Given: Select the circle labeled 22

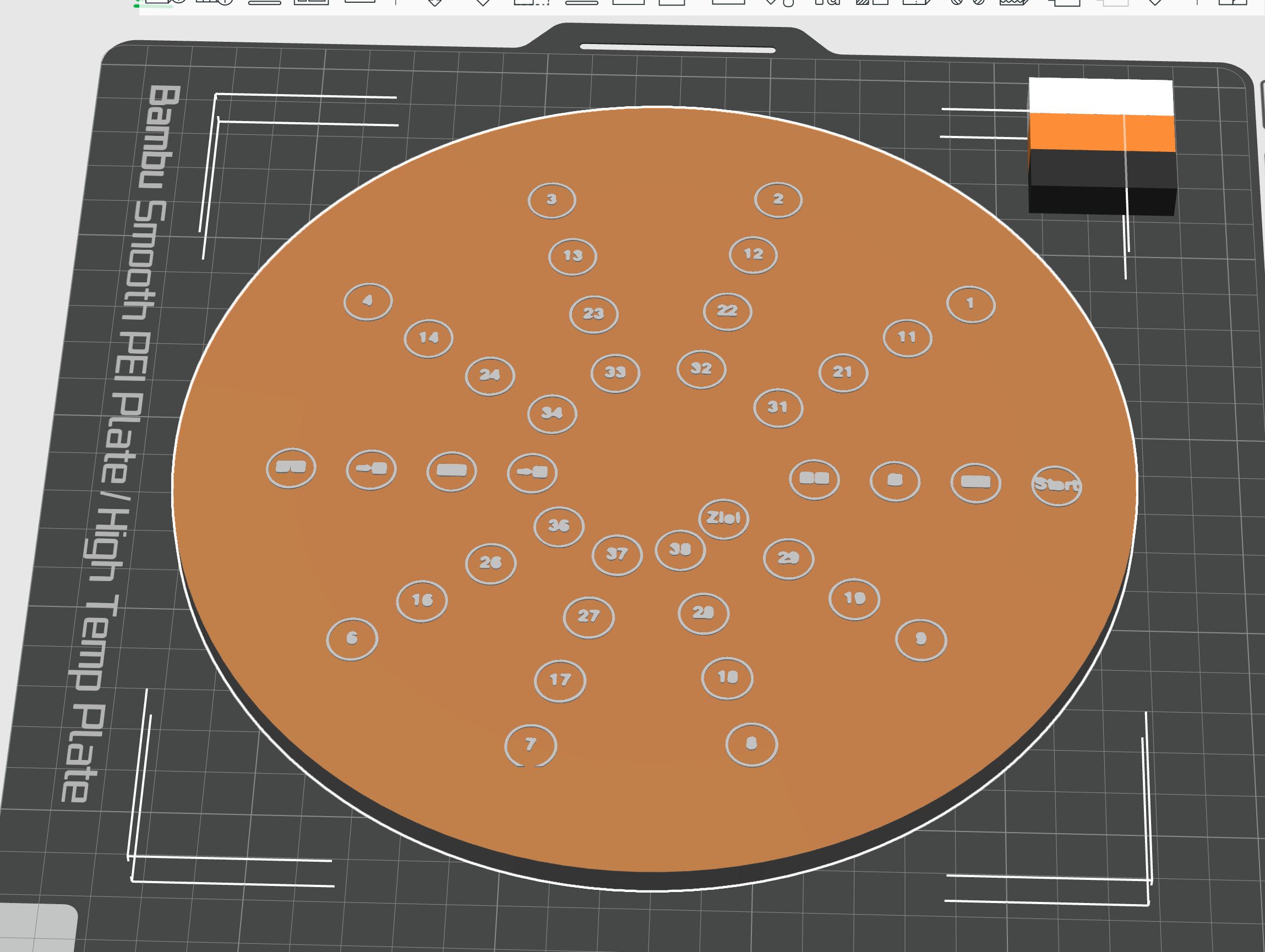Looking at the screenshot, I should pos(727,311).
